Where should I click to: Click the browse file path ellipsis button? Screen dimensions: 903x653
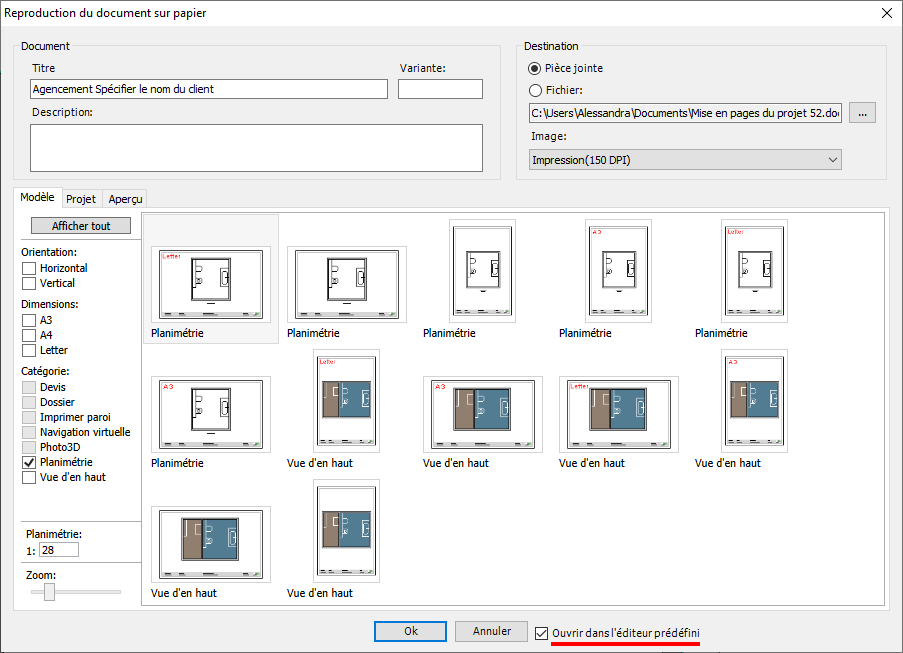click(862, 113)
